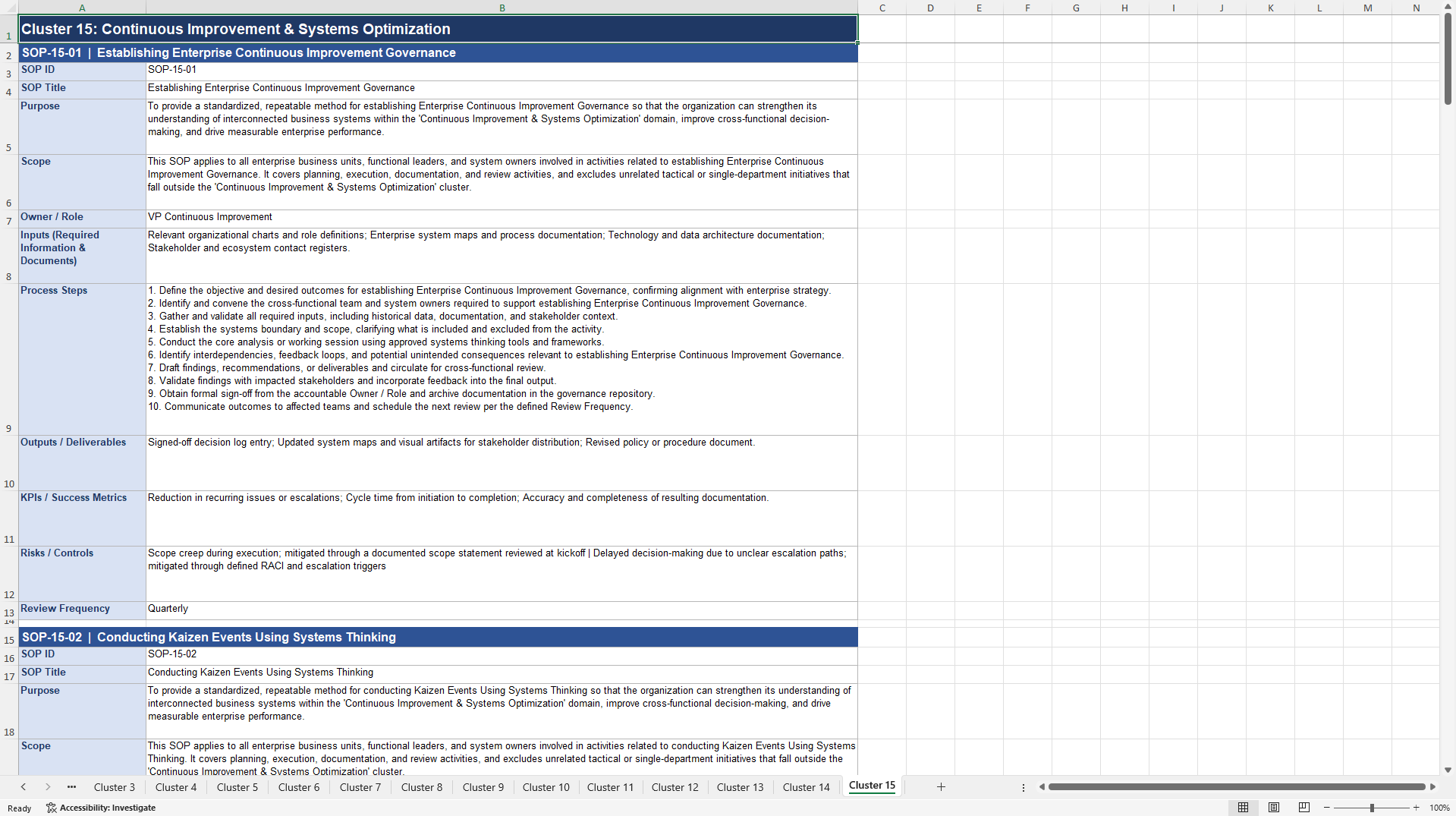Click the 'Quarterly' review frequency cell
The height and width of the screenshot is (816, 1456).
tap(502, 610)
